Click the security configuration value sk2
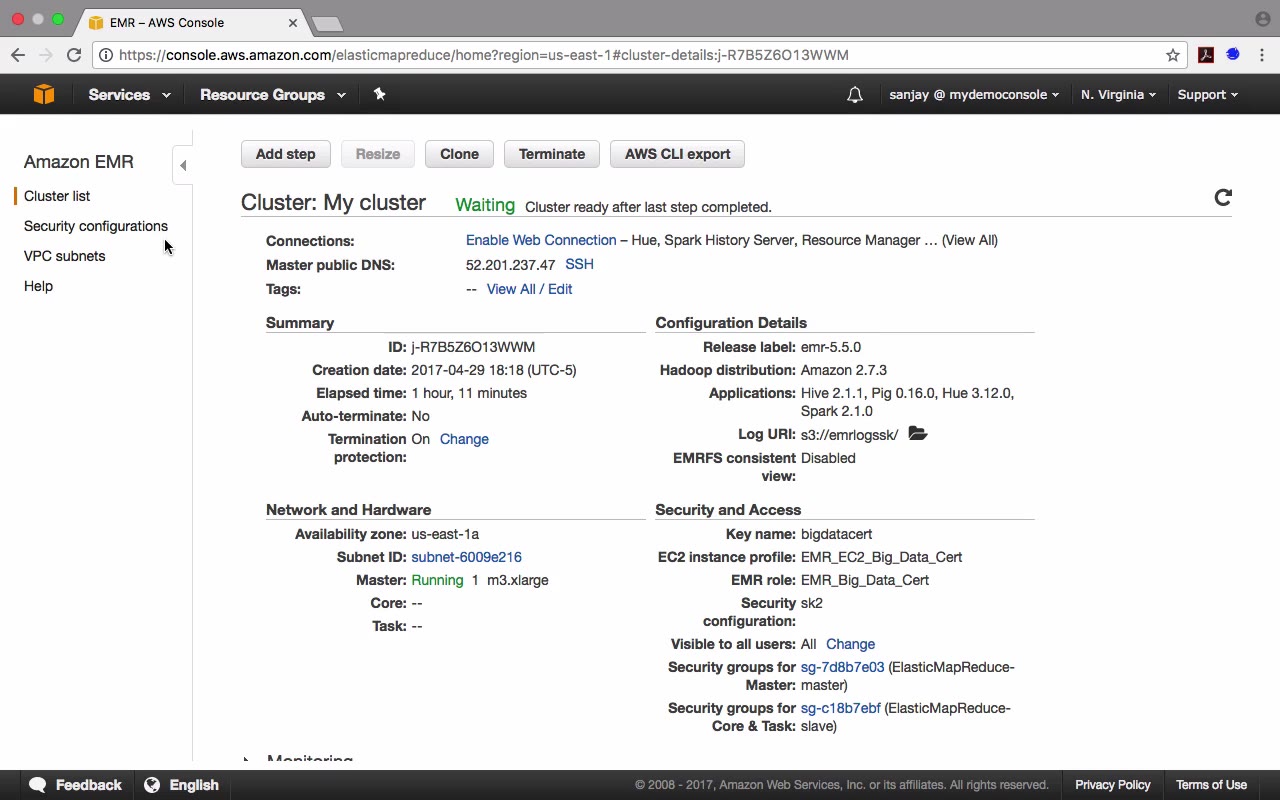 click(812, 603)
